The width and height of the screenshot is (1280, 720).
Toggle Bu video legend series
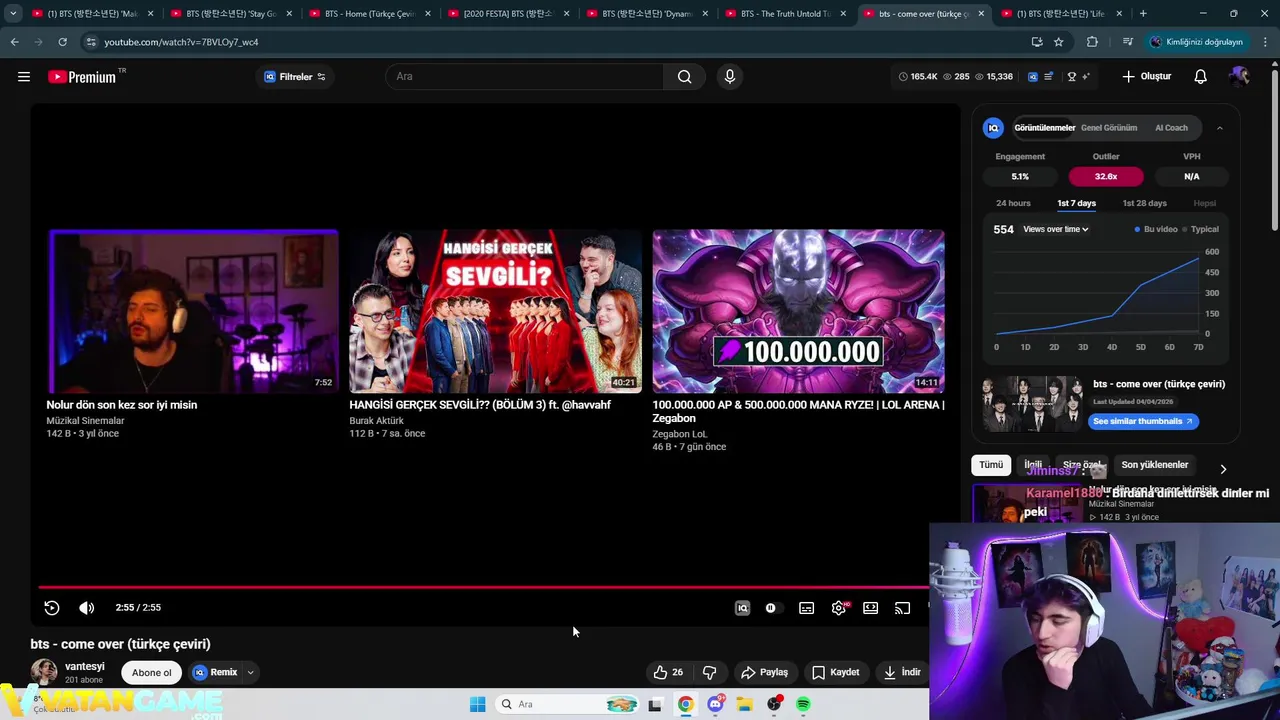1156,229
